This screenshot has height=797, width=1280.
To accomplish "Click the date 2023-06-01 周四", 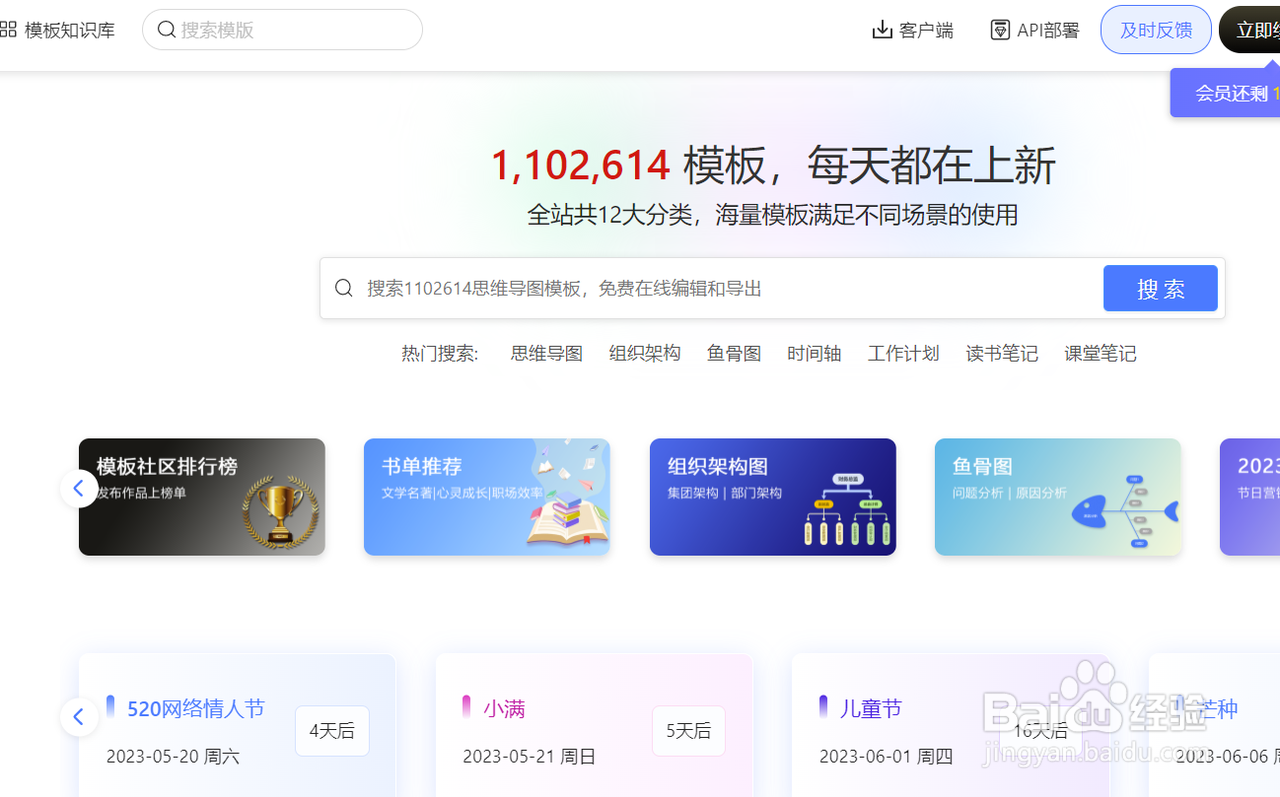I will point(886,757).
